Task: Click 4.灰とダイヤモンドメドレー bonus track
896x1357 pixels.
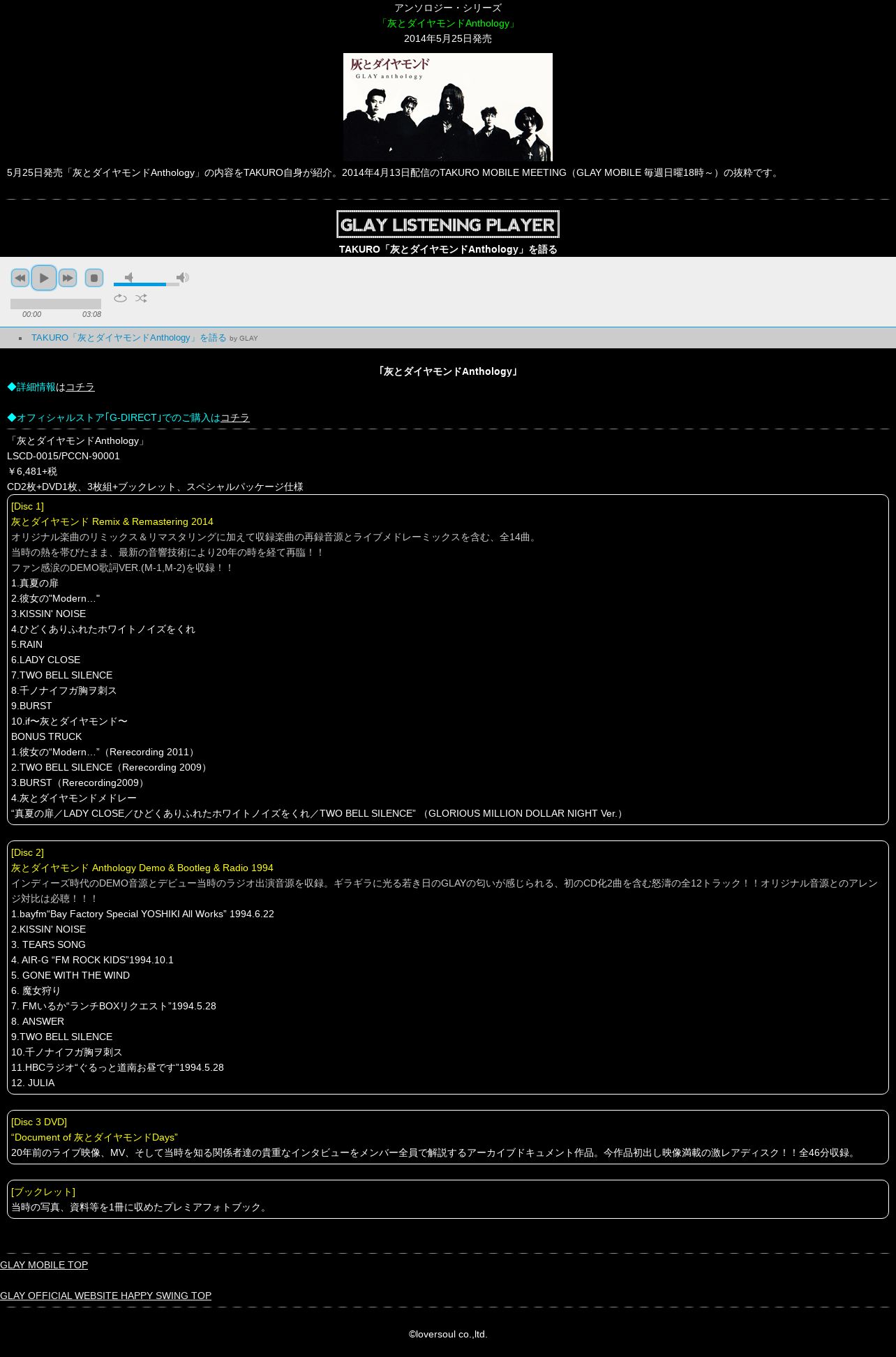Action: pyautogui.click(x=74, y=798)
